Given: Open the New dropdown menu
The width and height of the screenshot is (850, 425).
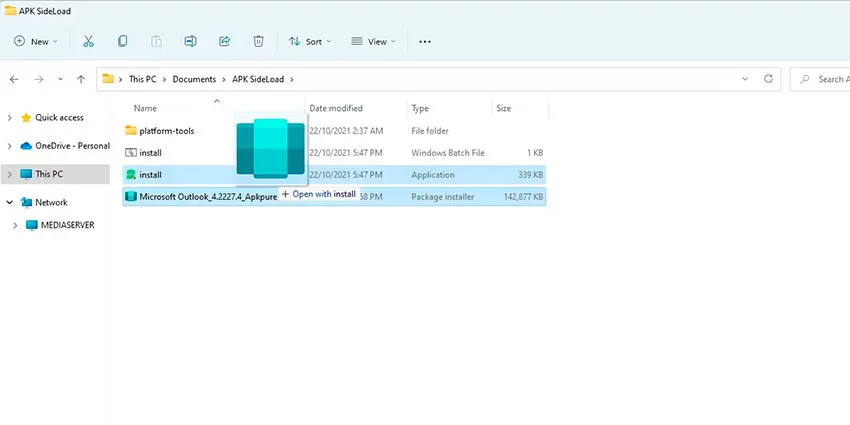Looking at the screenshot, I should pyautogui.click(x=35, y=41).
